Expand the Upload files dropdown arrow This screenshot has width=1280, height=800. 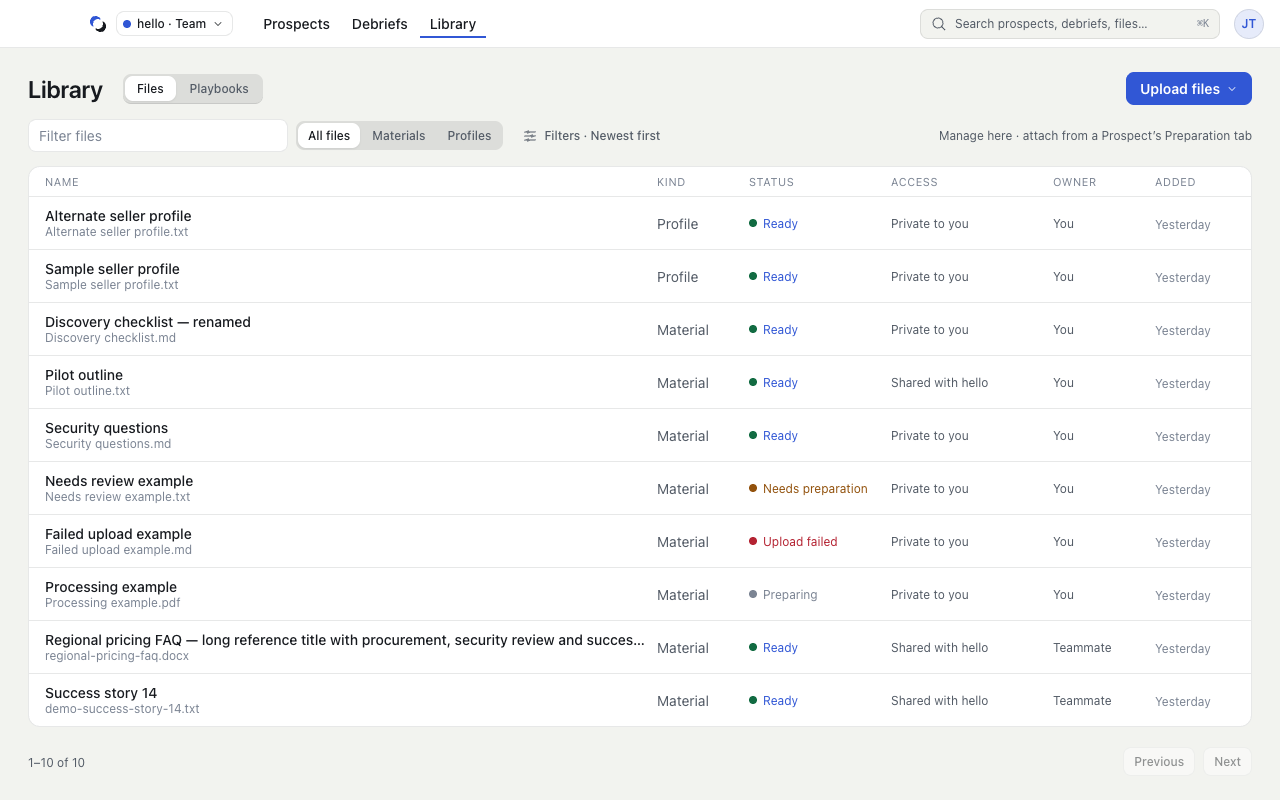pos(1232,89)
